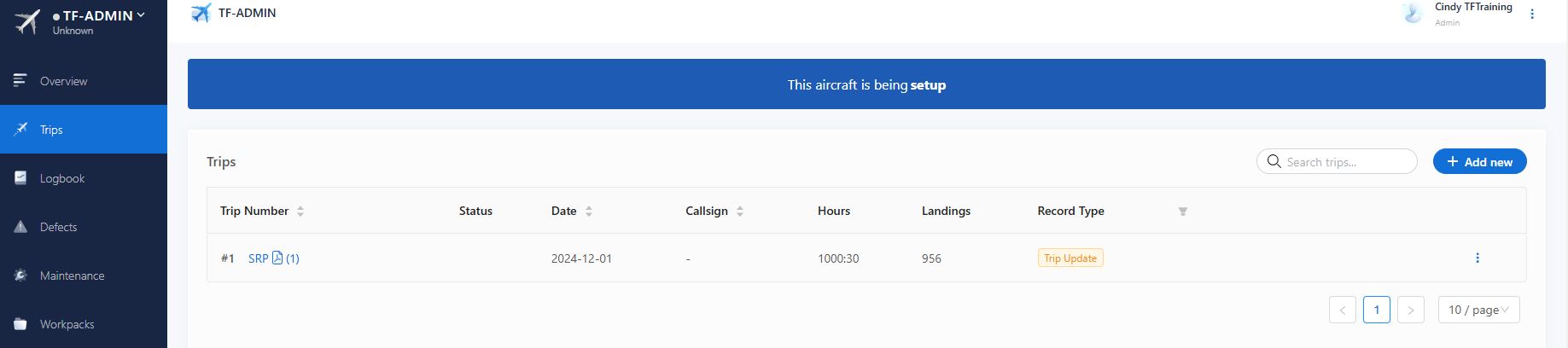
Task: Go to next page arrow
Action: click(1410, 310)
